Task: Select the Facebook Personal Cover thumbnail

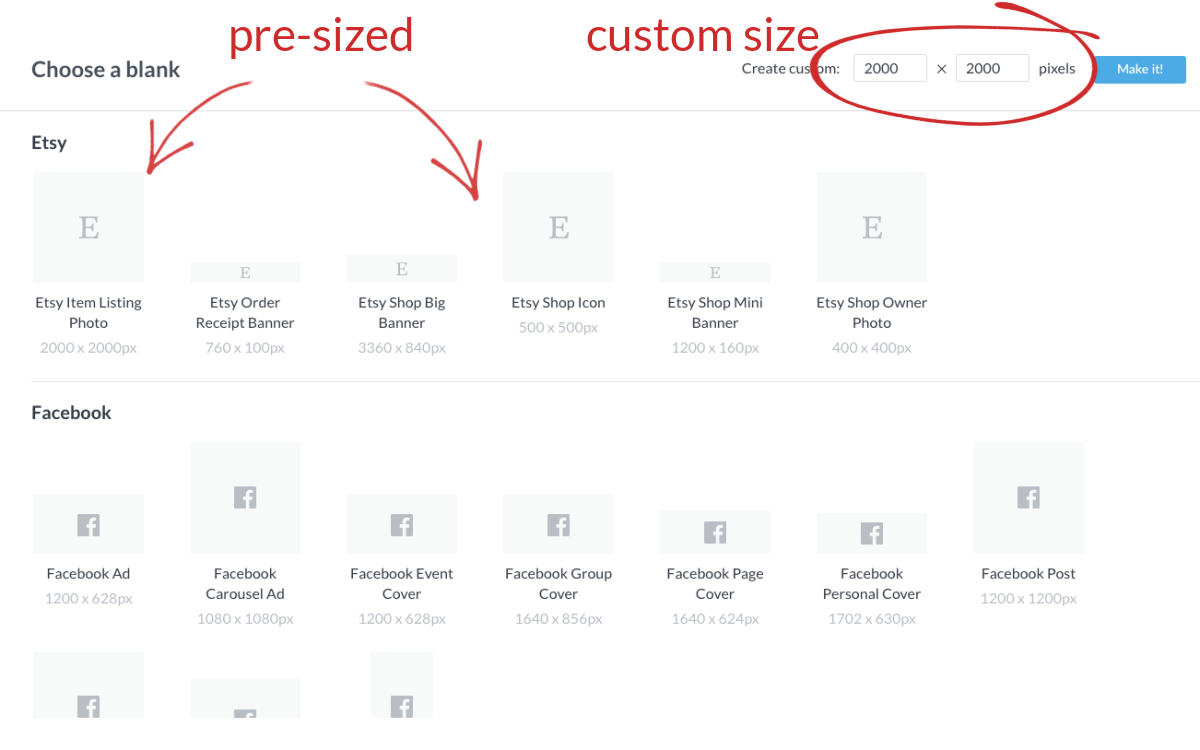Action: [x=872, y=533]
